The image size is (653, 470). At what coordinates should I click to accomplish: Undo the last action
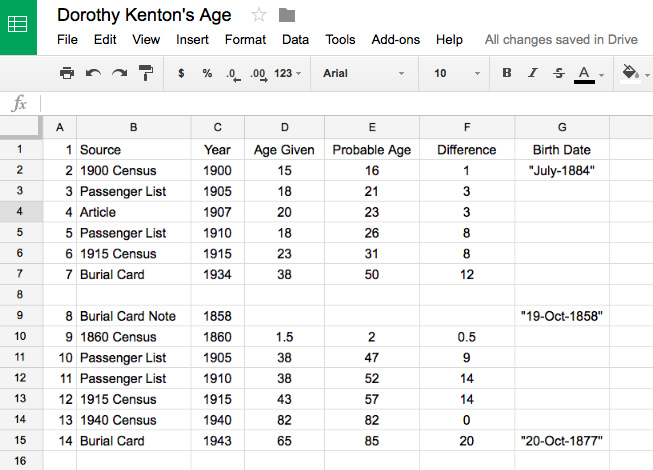(x=93, y=73)
